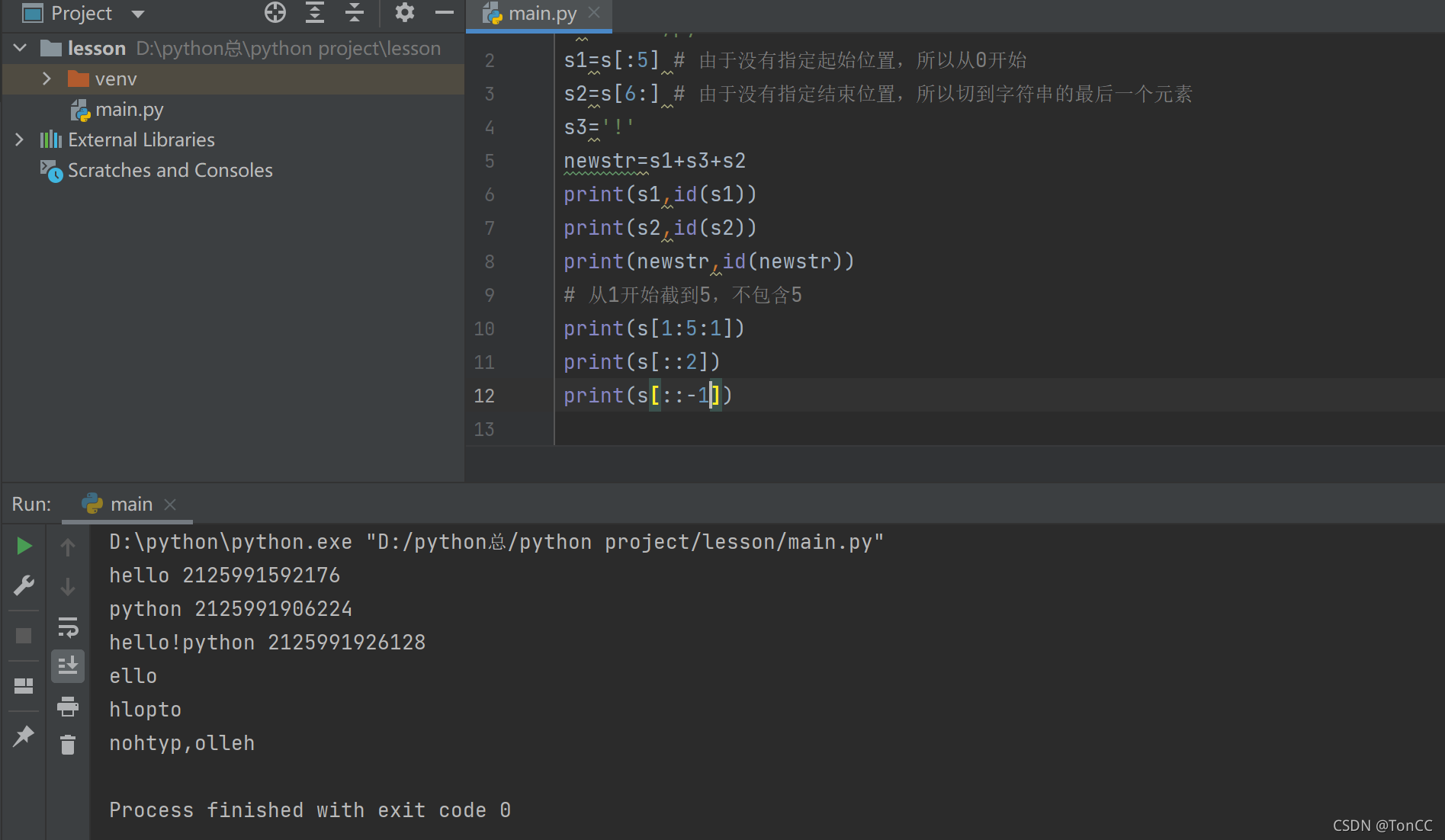The image size is (1445, 840).
Task: Open run configuration wrench icon
Action: (x=24, y=585)
